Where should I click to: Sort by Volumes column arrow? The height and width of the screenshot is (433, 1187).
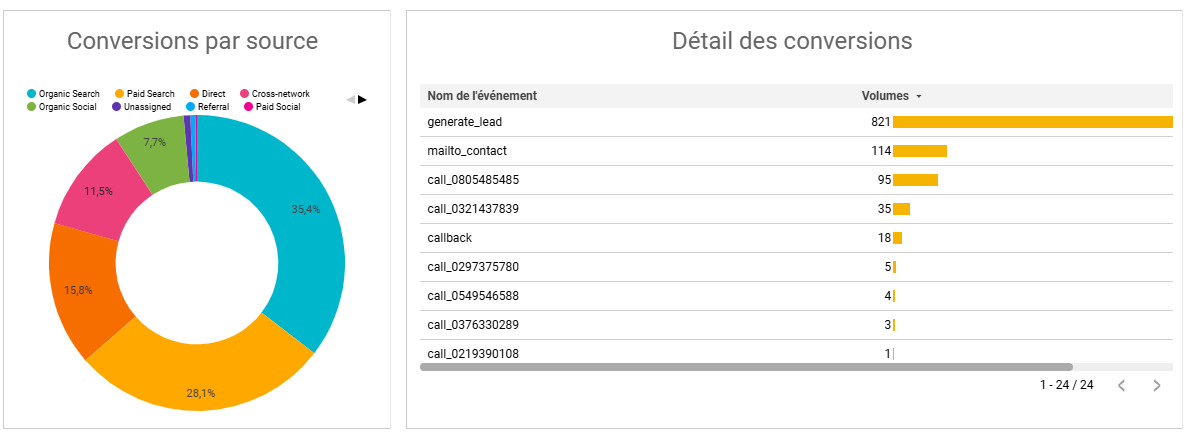click(x=919, y=96)
